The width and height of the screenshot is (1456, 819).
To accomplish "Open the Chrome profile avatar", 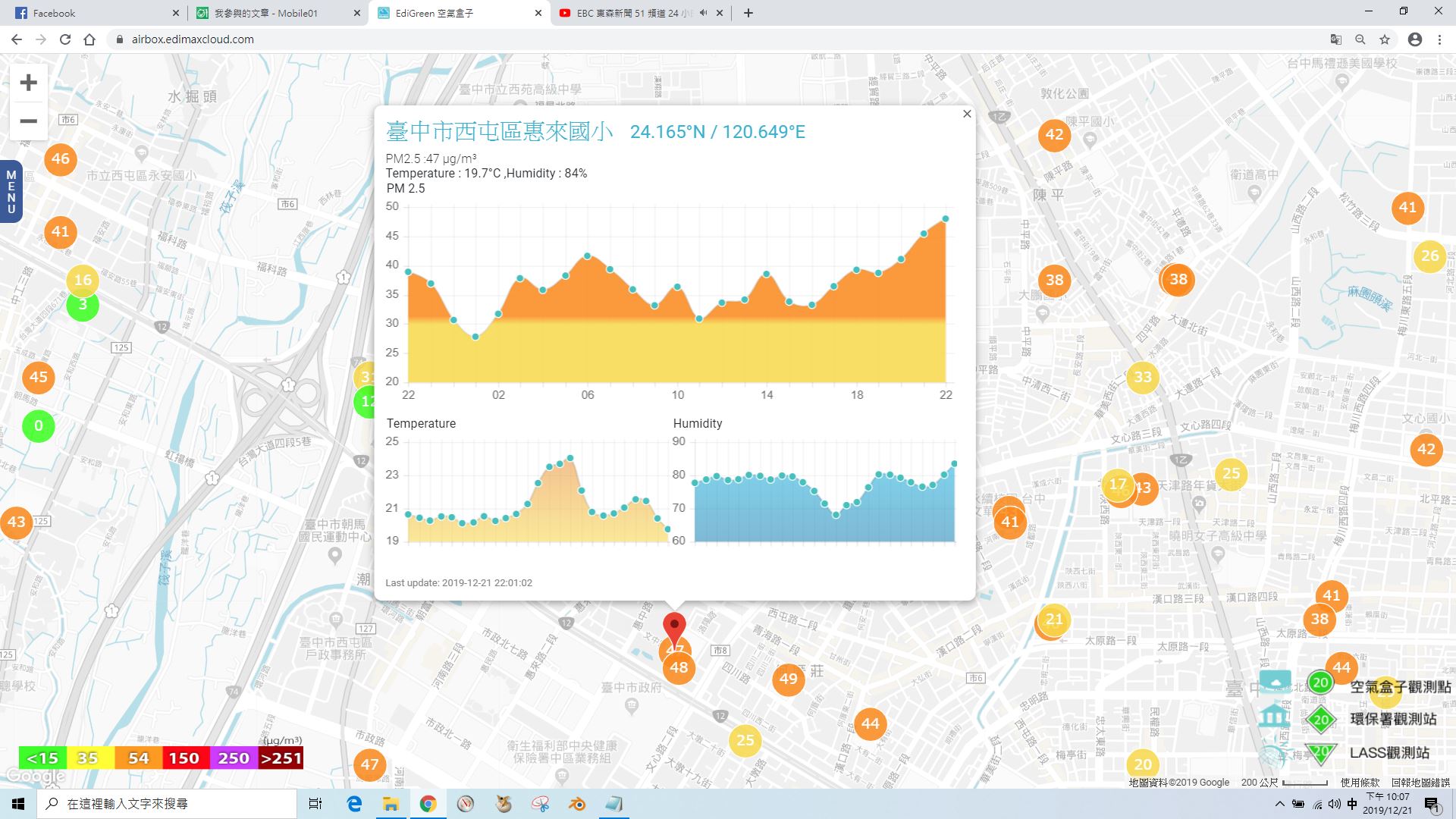I will click(x=1415, y=39).
